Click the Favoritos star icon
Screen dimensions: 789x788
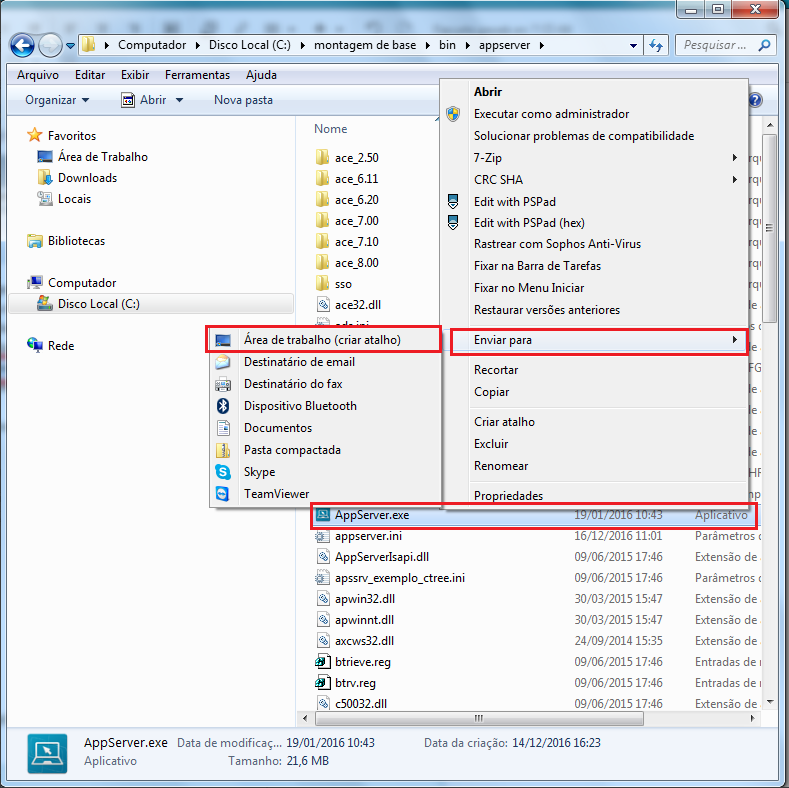(35, 135)
